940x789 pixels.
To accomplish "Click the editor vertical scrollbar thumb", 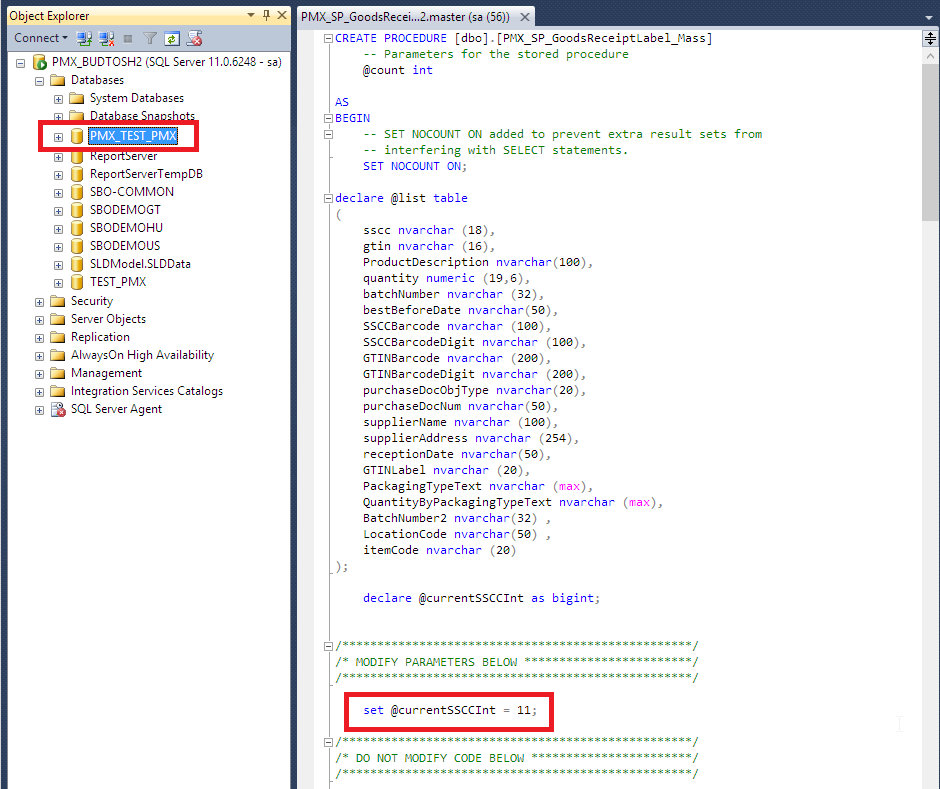I will click(x=930, y=130).
